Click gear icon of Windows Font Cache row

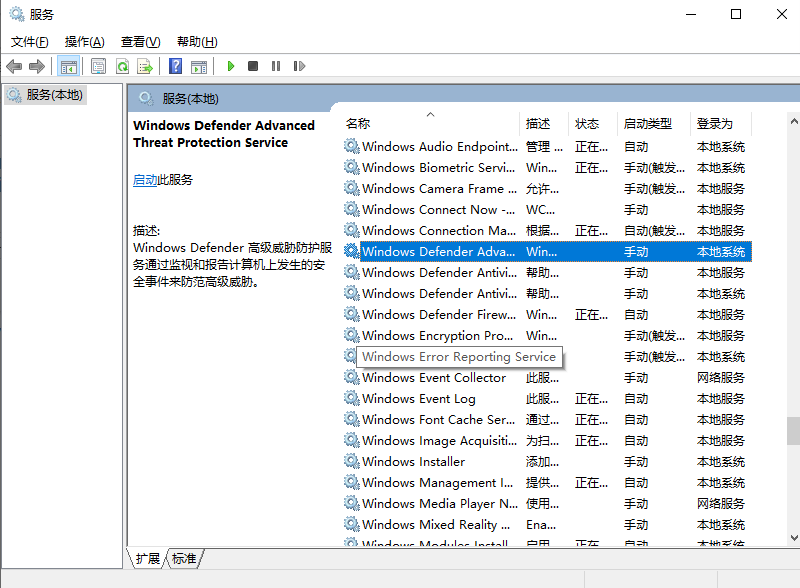(352, 419)
